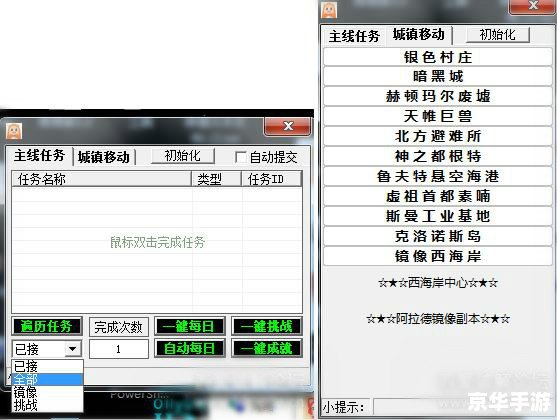Select 全部 in the dropdown list

click(x=48, y=379)
